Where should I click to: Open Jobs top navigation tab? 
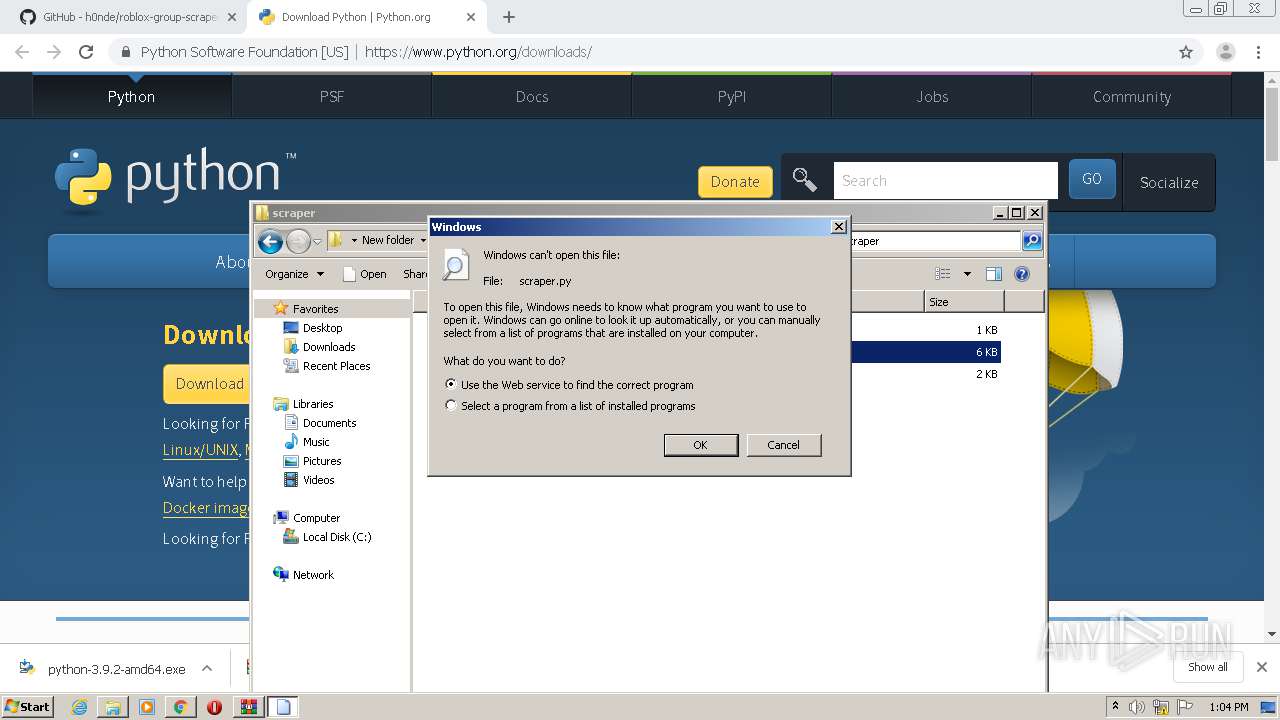point(932,96)
